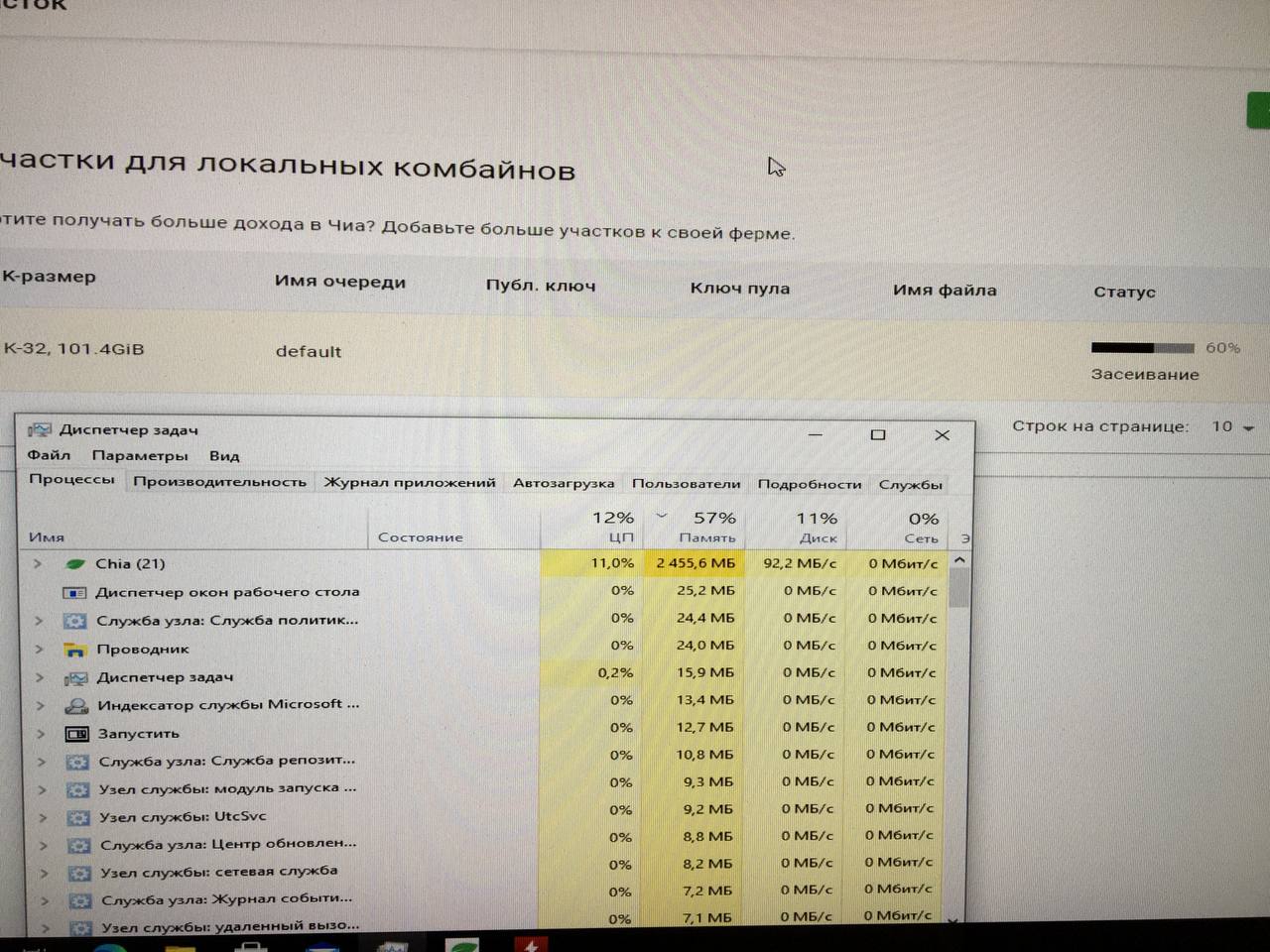The width and height of the screenshot is (1270, 952).
Task: Expand the Запустить process row
Action: click(41, 734)
